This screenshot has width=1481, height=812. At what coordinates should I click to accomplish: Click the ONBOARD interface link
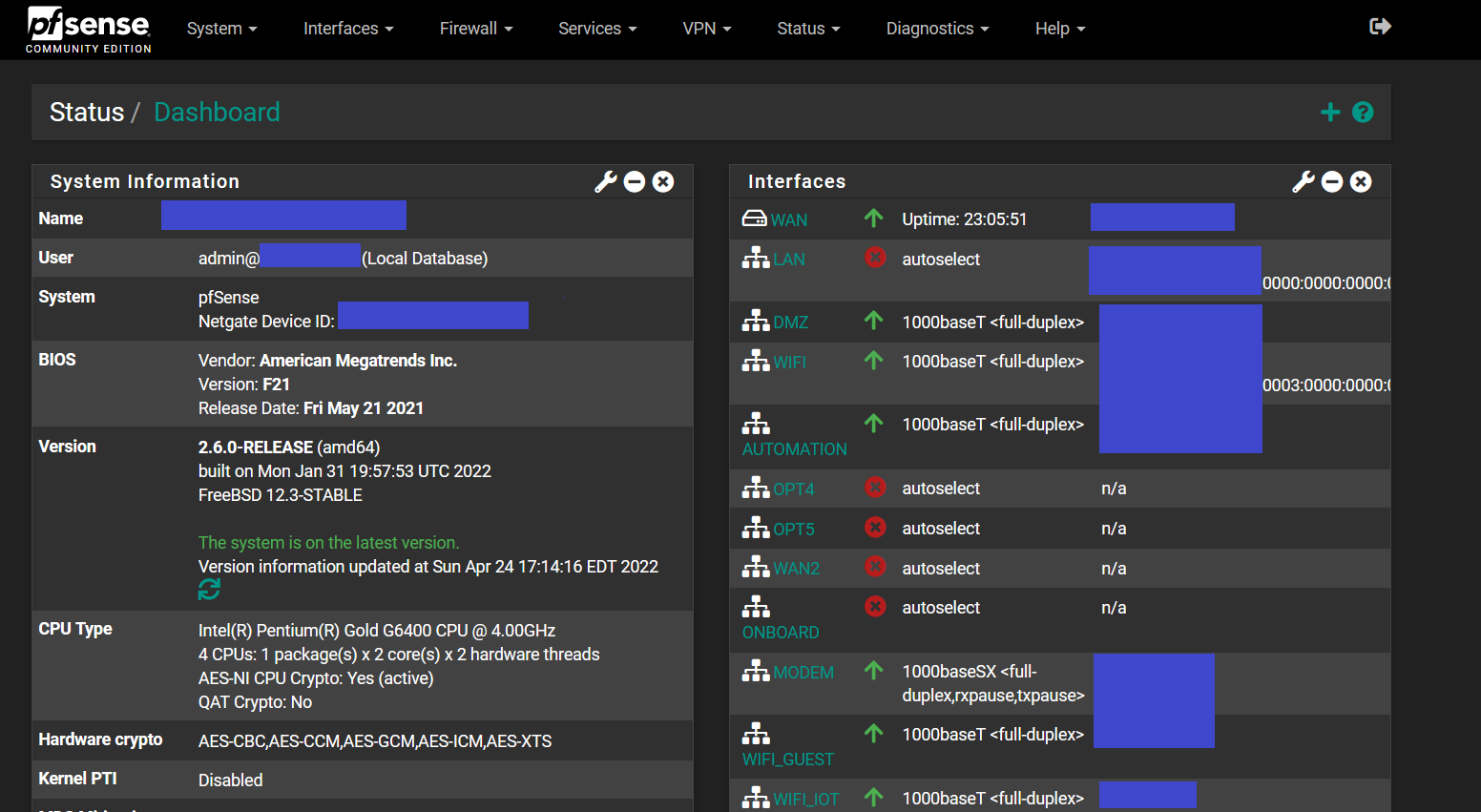coord(781,633)
